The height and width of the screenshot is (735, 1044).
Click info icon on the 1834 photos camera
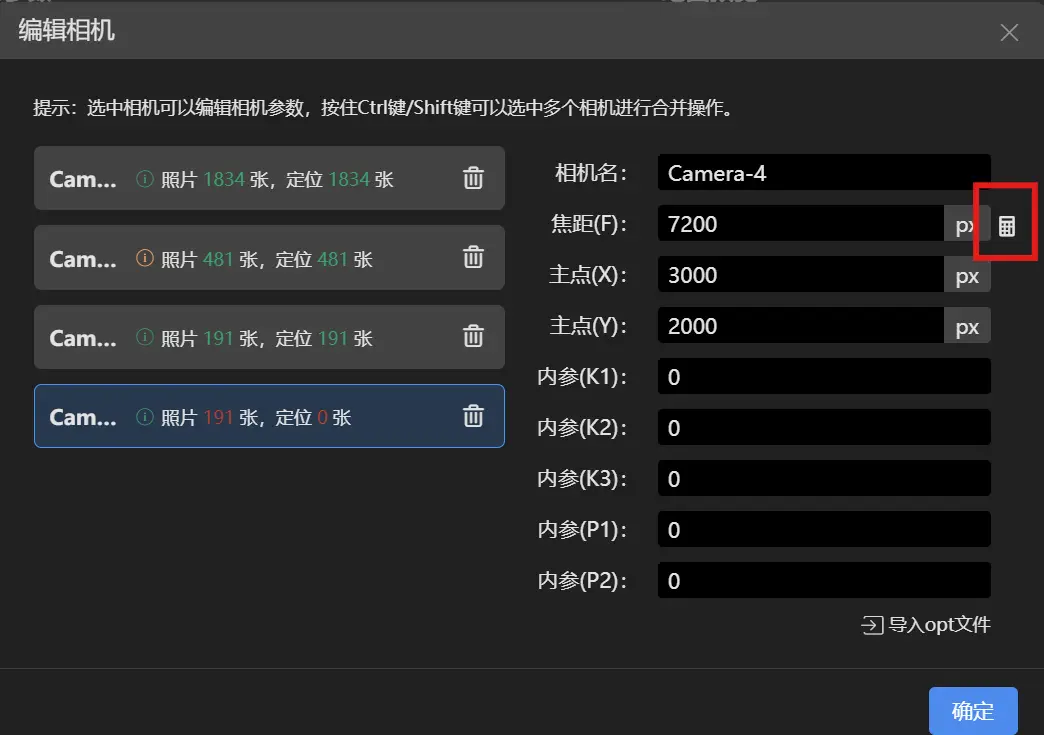(x=145, y=179)
